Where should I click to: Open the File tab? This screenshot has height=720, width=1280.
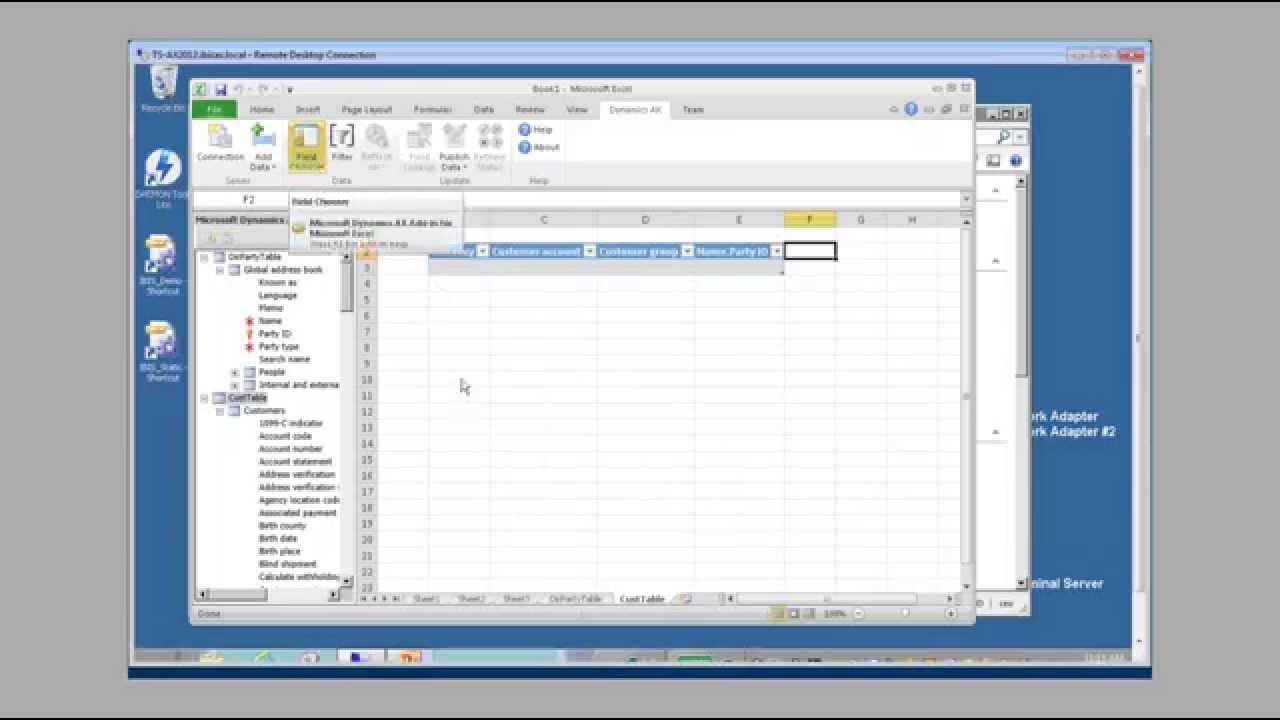(214, 109)
